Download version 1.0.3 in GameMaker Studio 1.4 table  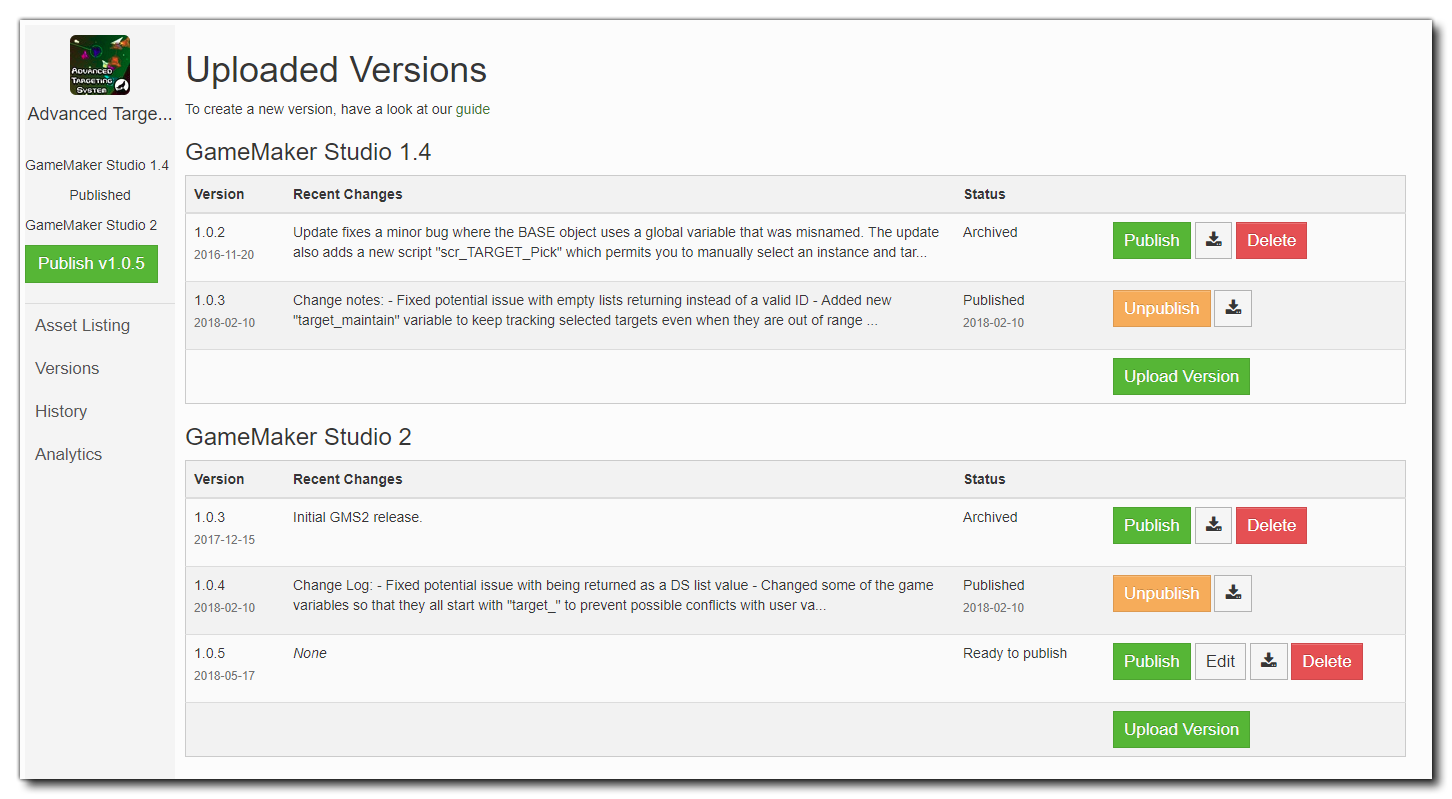coord(1232,308)
